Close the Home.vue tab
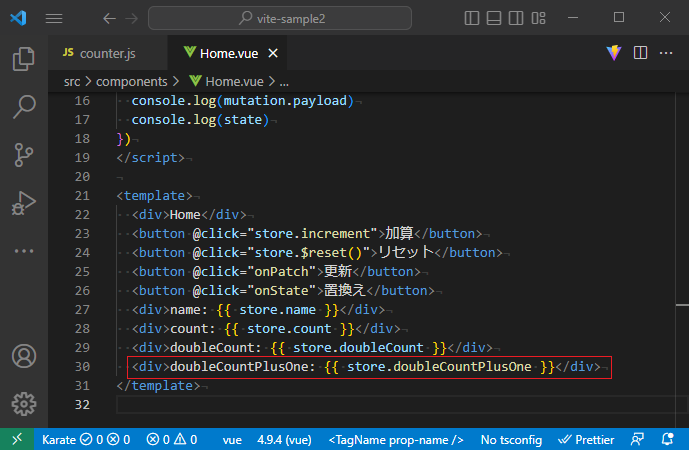 point(273,53)
